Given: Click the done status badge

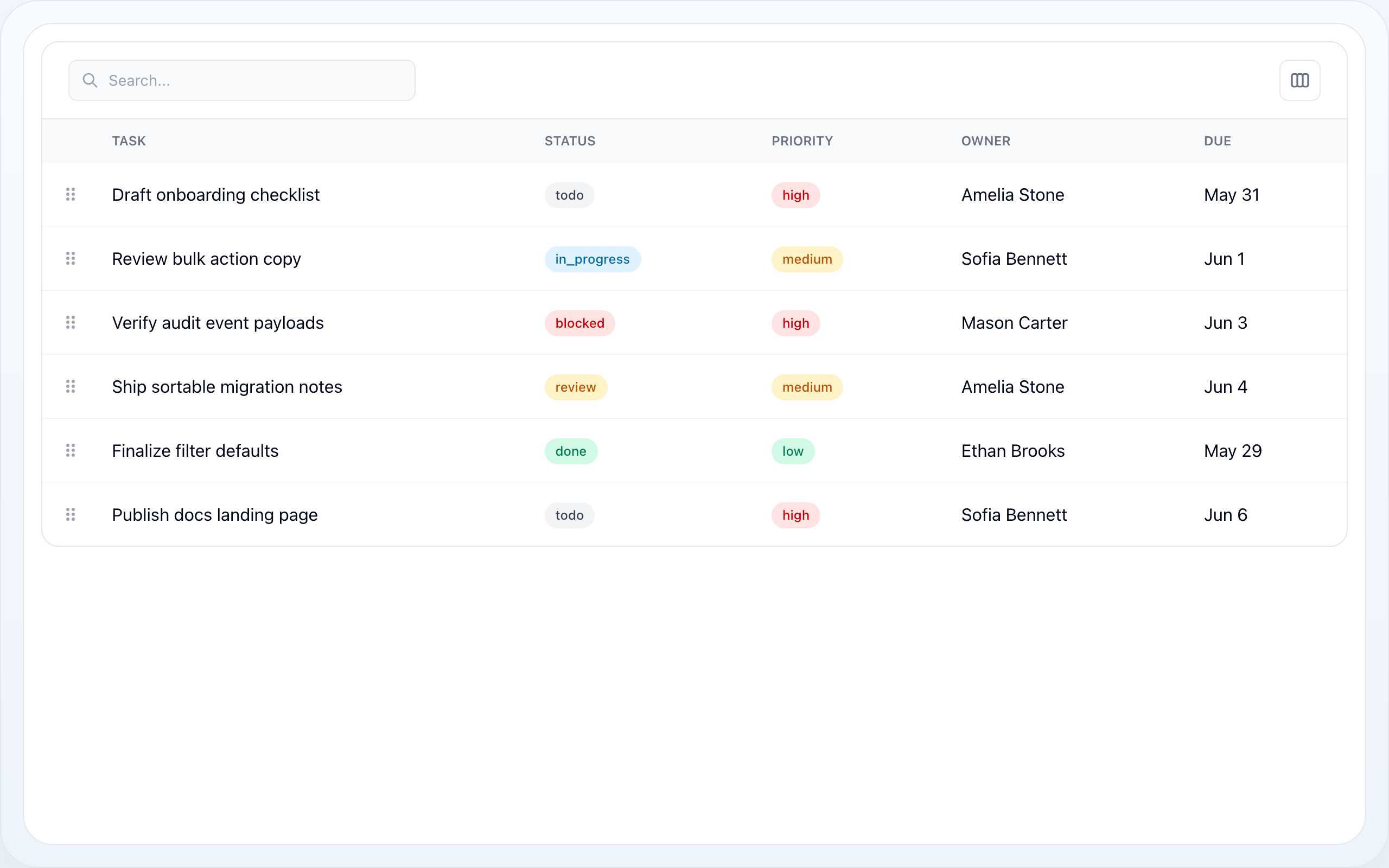Looking at the screenshot, I should pyautogui.click(x=571, y=451).
